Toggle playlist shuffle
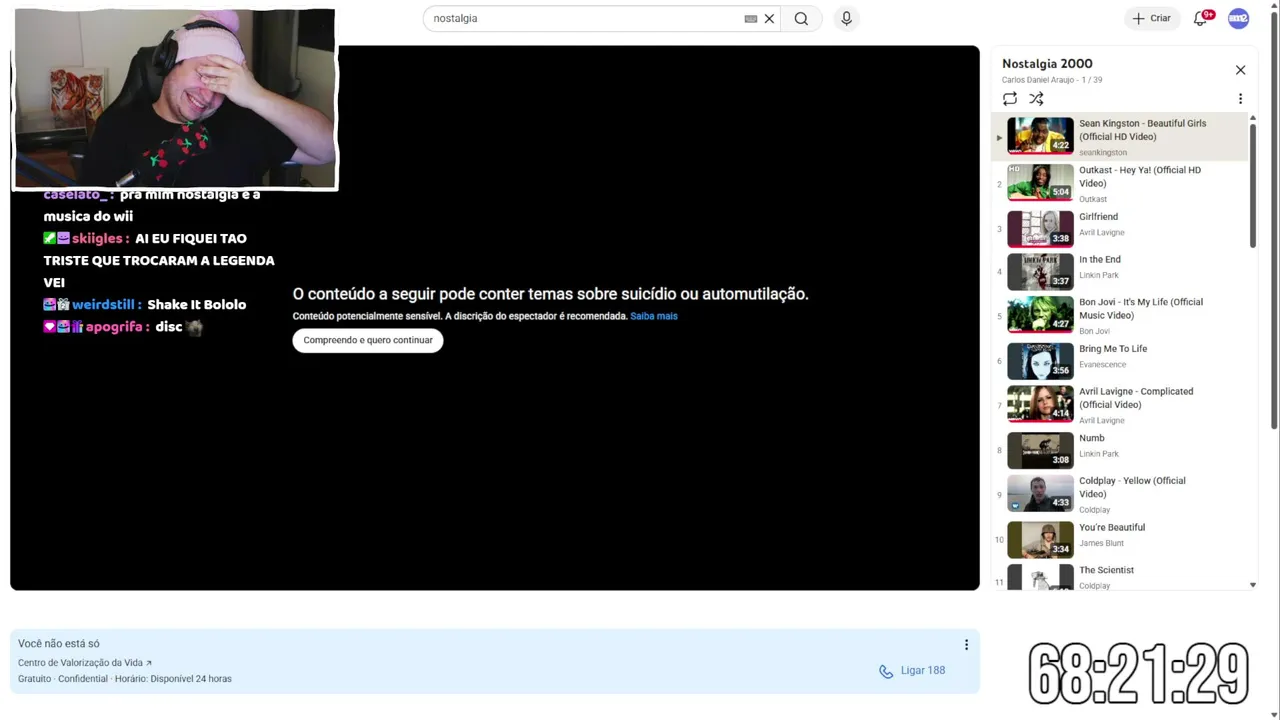 1036,99
